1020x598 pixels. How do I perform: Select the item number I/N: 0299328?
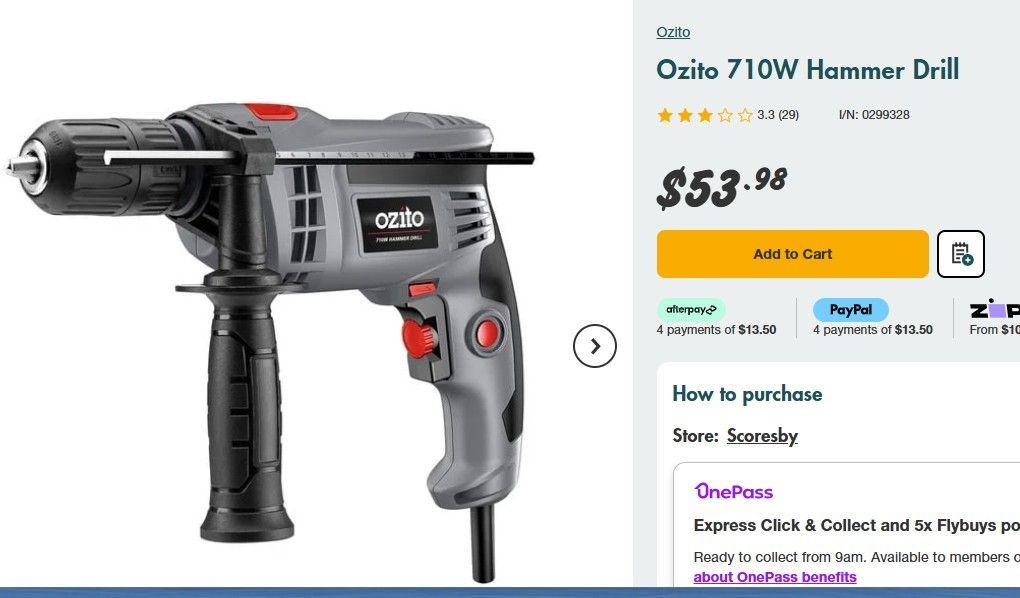click(x=874, y=115)
